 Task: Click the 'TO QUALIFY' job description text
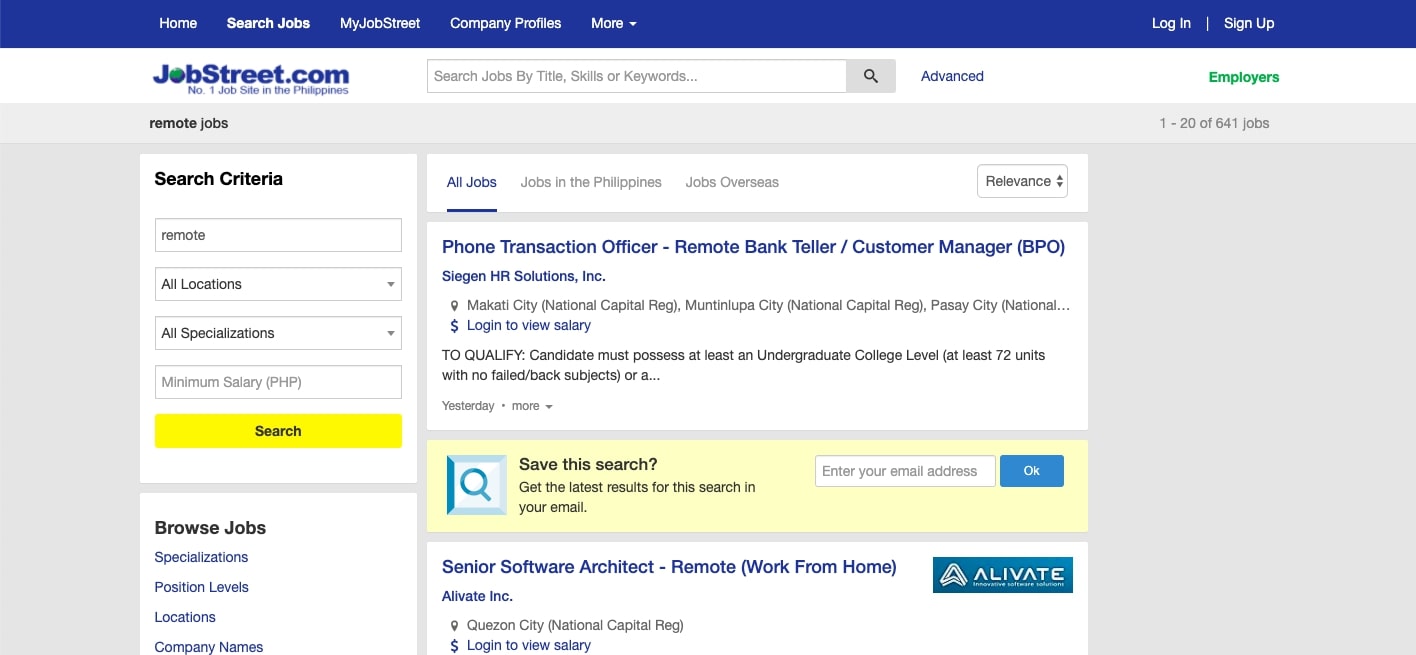pos(743,366)
